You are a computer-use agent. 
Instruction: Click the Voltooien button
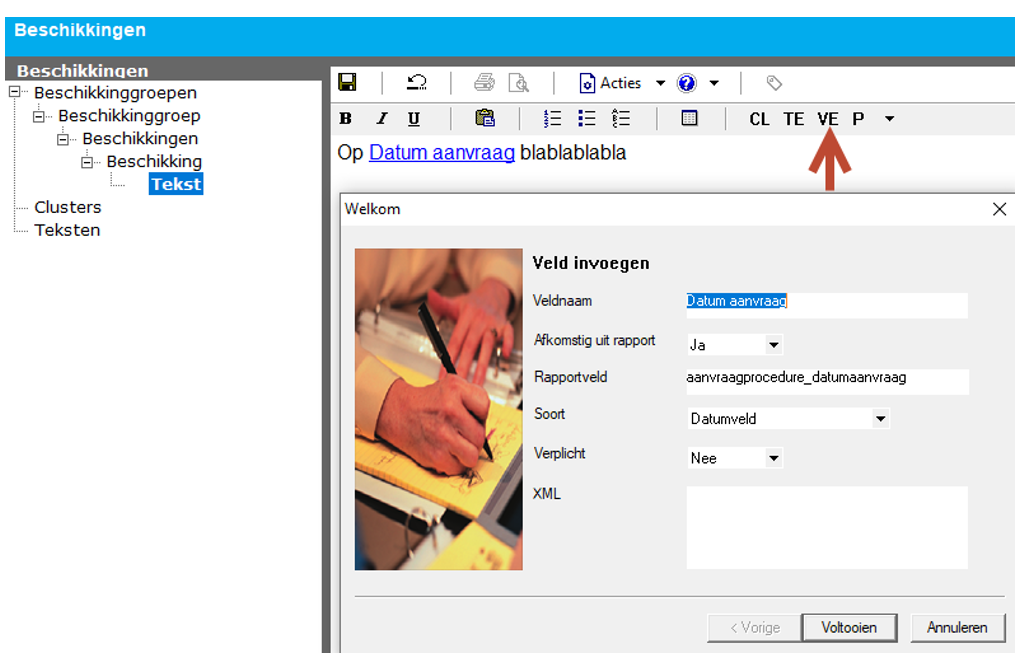[849, 628]
